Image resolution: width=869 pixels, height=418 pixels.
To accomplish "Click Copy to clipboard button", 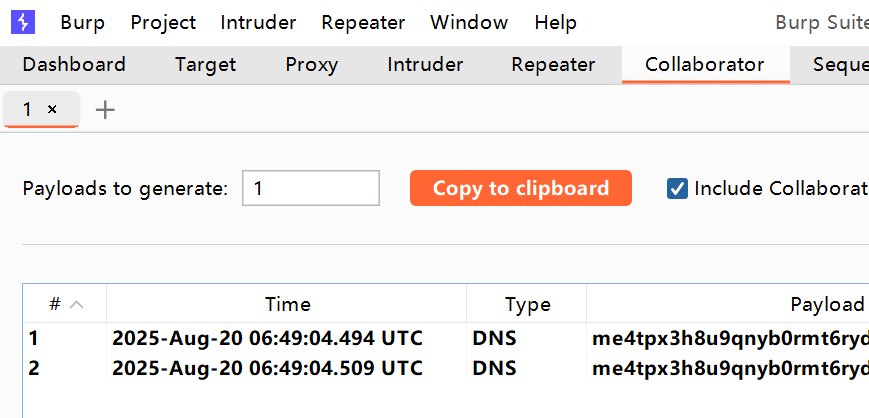I will click(x=521, y=188).
